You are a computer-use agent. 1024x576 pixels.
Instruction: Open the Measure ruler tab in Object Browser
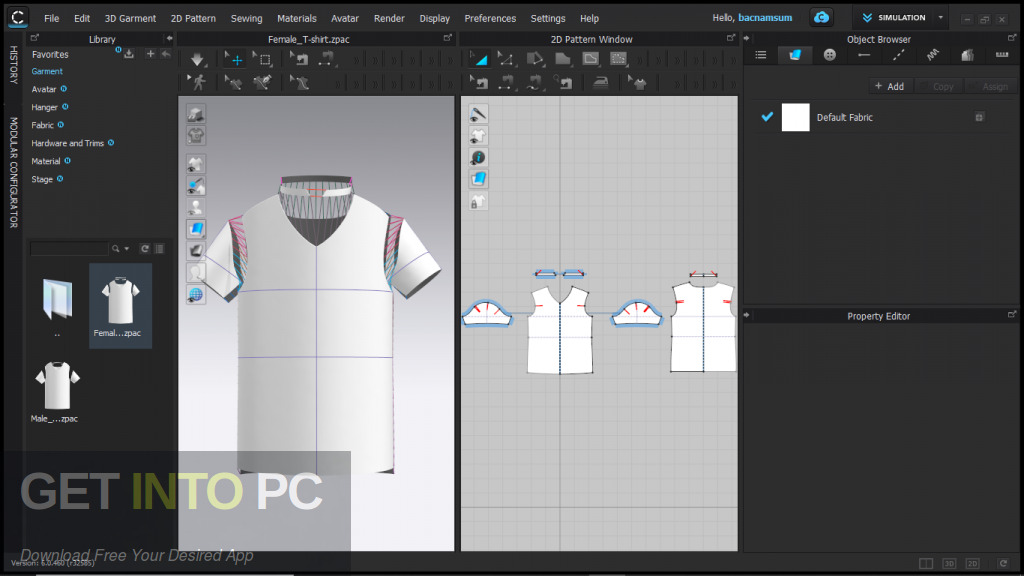(x=1002, y=56)
